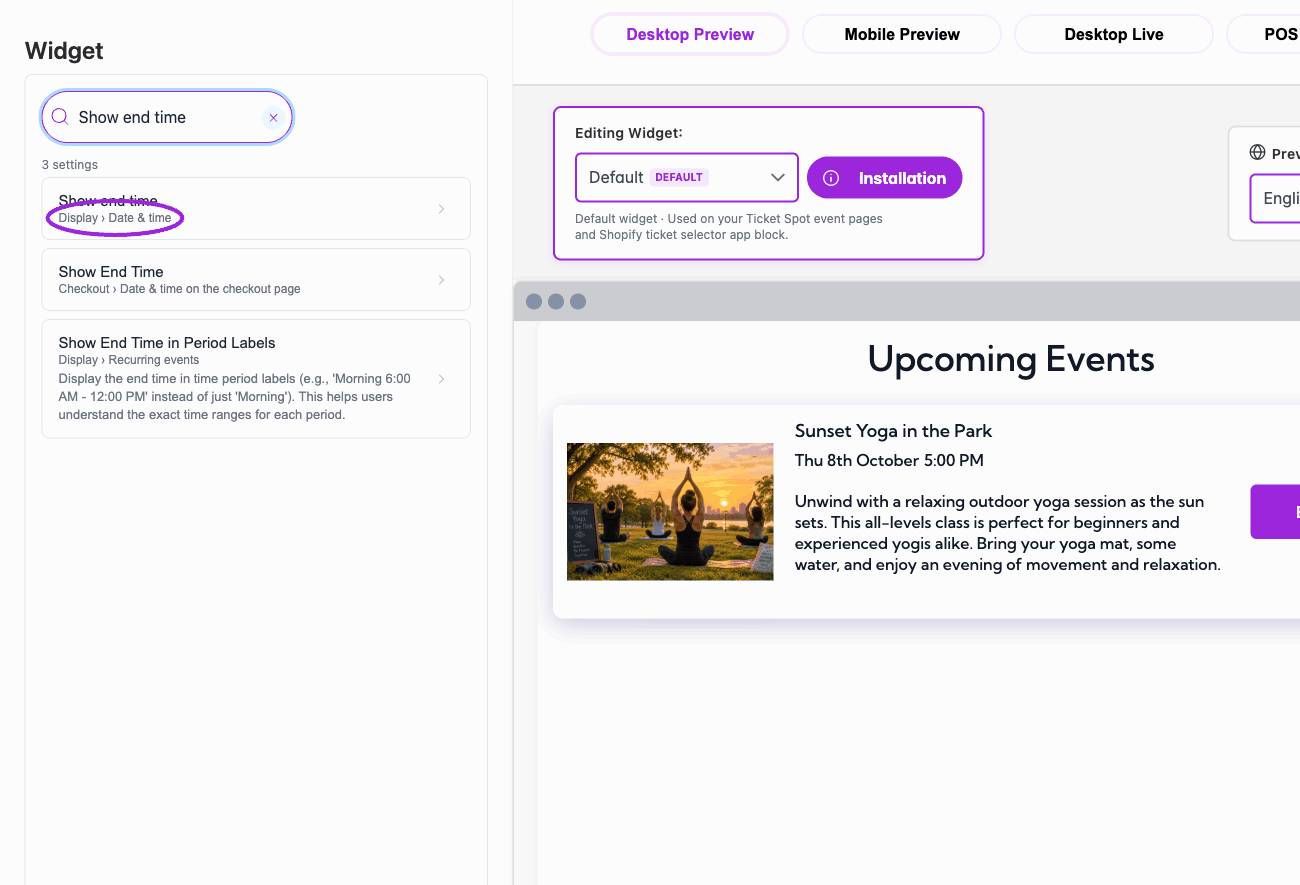Viewport: 1300px width, 885px height.
Task: Switch to the Desktop Live tab
Action: [1114, 34]
